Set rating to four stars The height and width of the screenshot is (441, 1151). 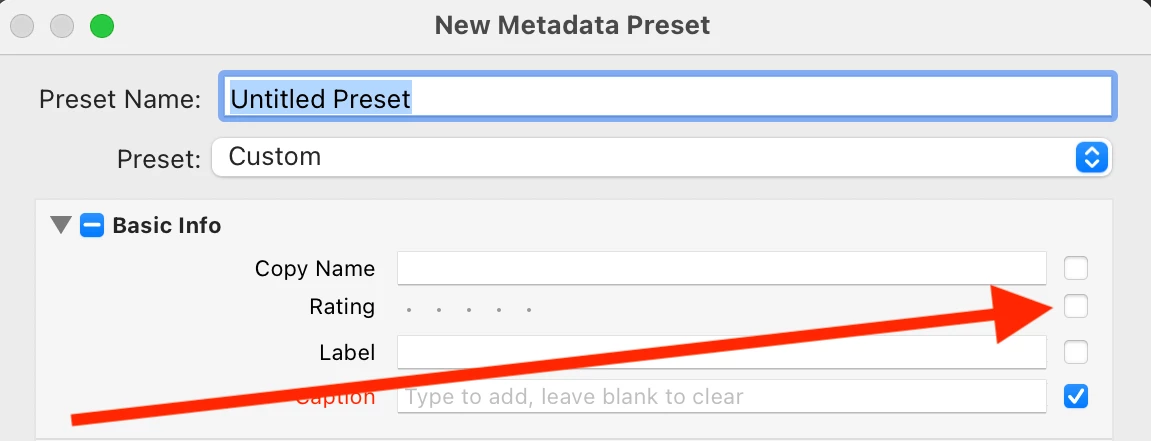tap(499, 309)
